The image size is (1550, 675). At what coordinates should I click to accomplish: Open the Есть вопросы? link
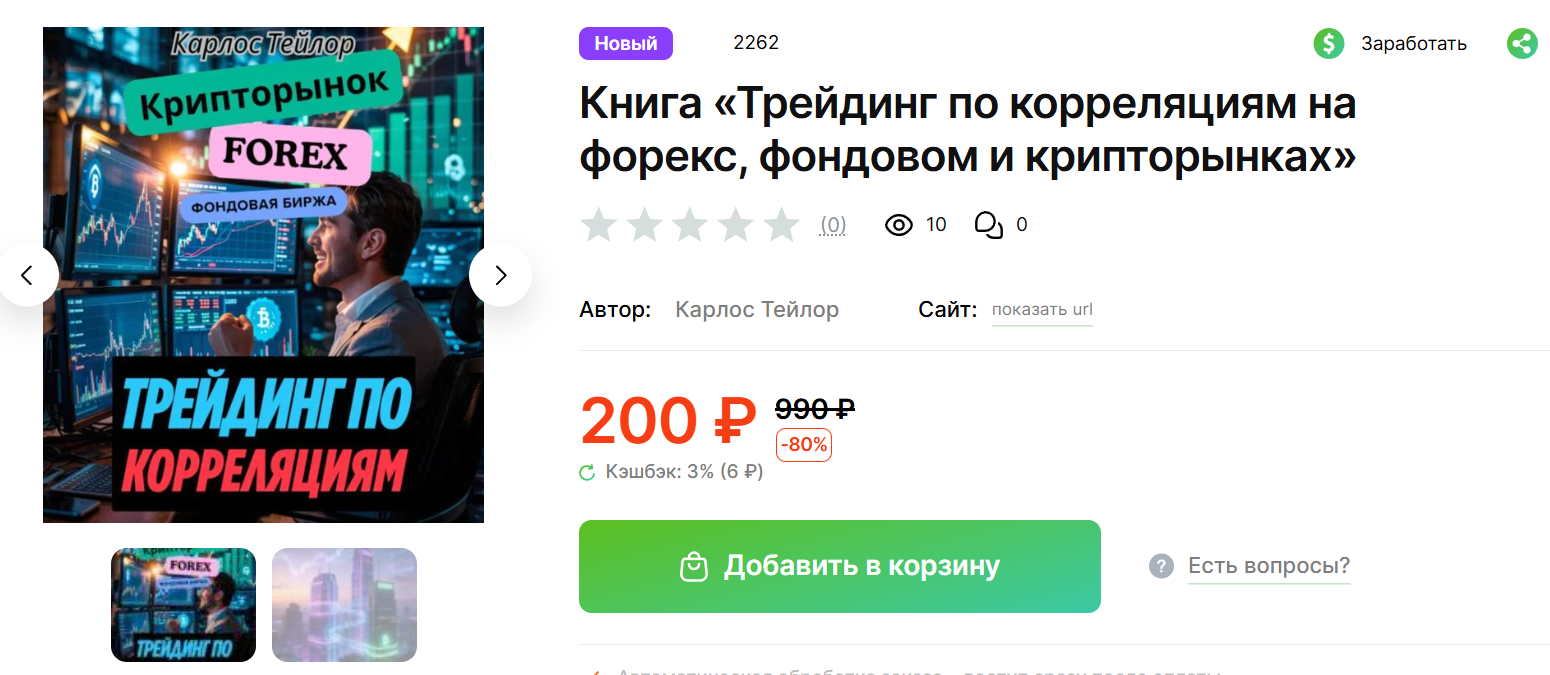(1269, 566)
